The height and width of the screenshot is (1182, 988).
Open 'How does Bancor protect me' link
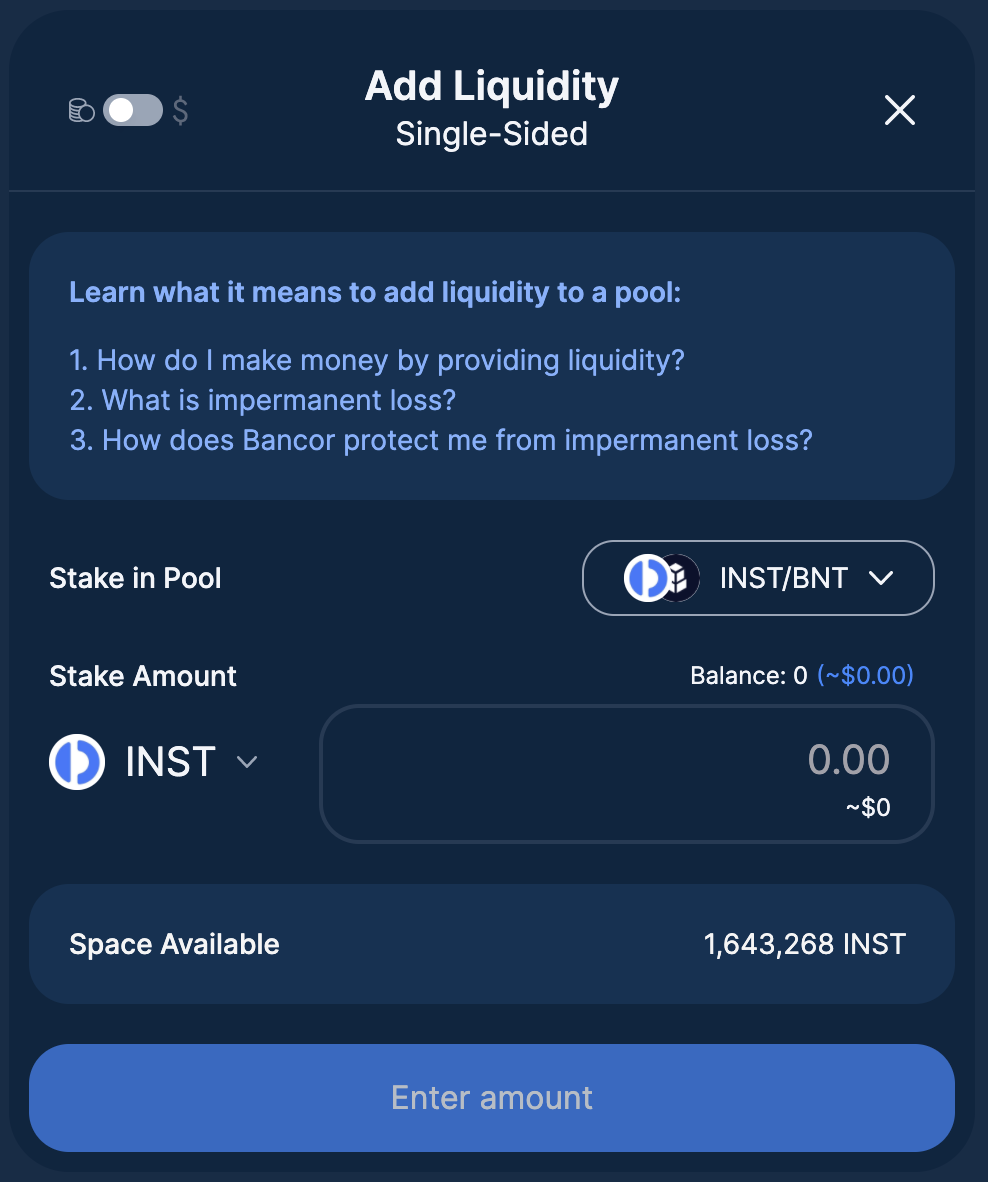point(442,440)
